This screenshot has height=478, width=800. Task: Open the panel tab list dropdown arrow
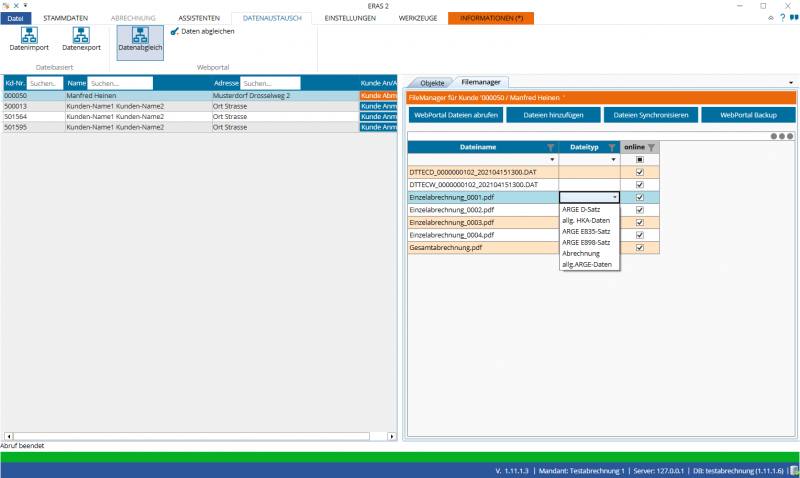(791, 83)
